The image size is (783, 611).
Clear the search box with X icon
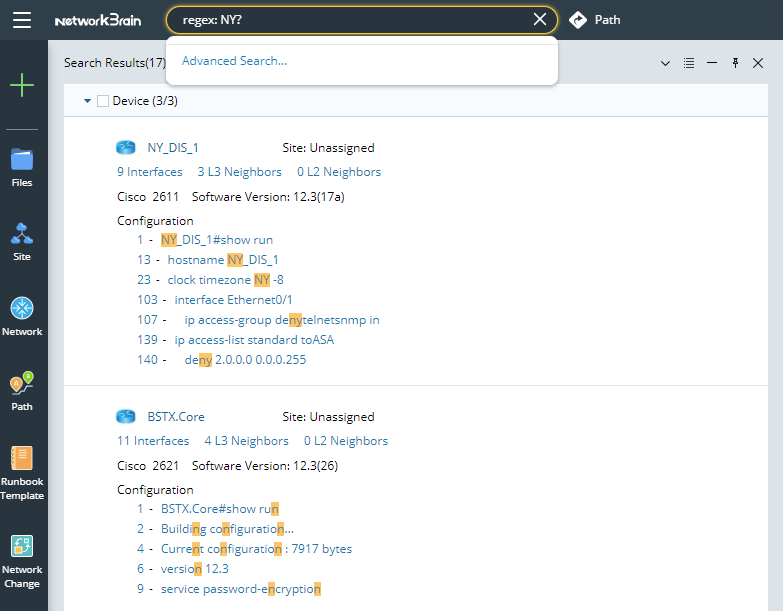click(540, 19)
